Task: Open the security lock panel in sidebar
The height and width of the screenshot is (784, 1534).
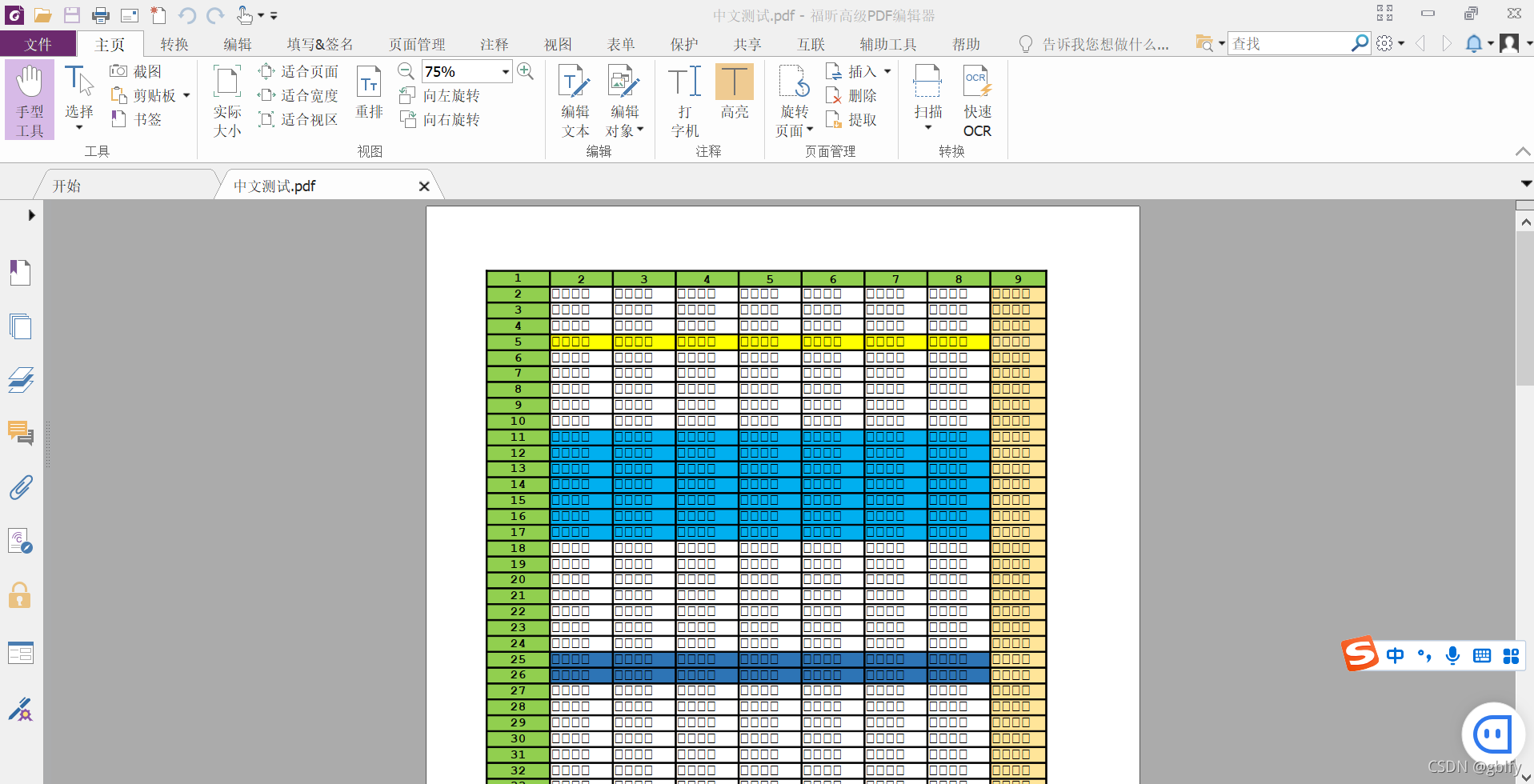Action: [x=20, y=595]
